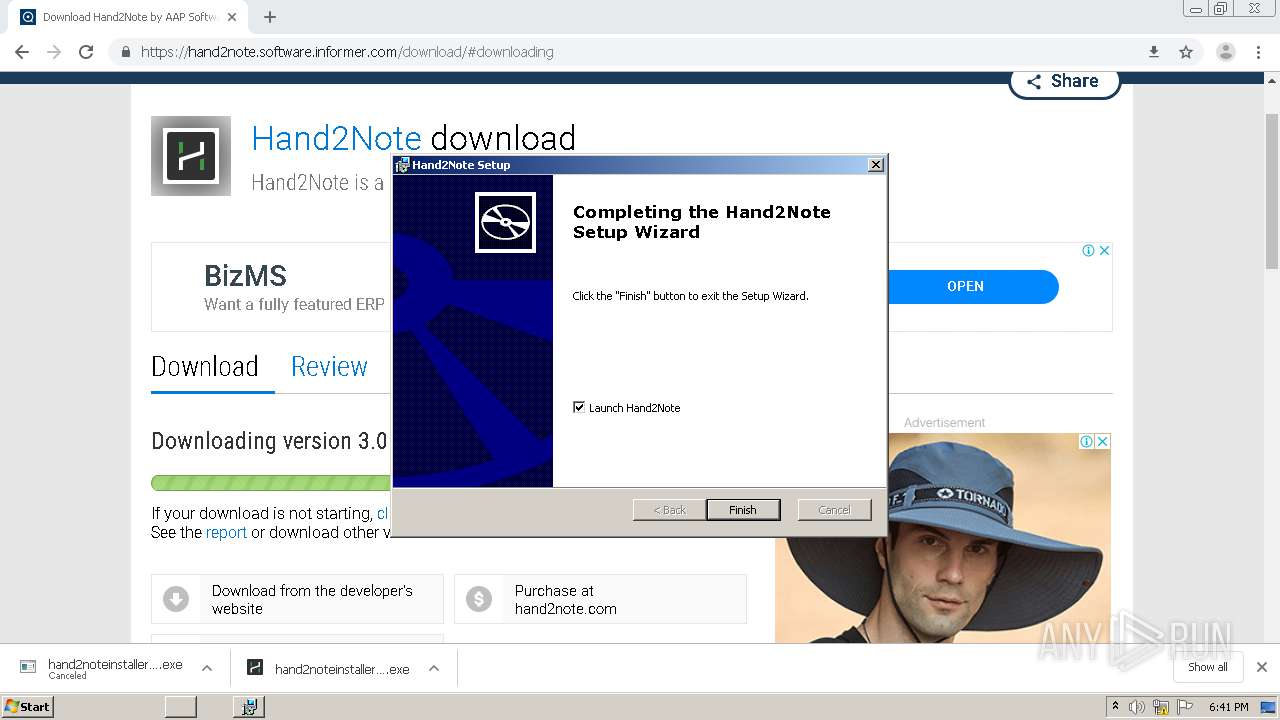Switch to the Download tab on page

[205, 367]
